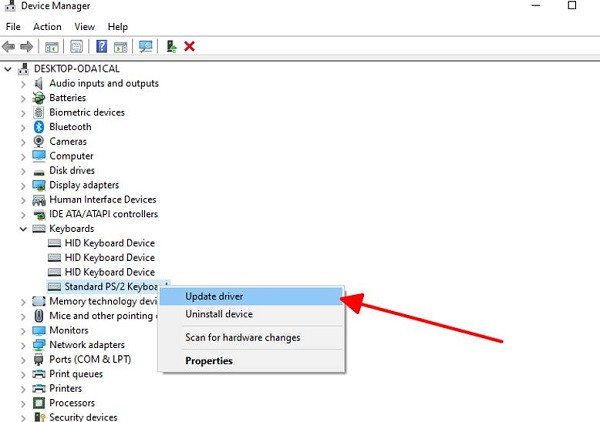Select the Security devices label

(83, 417)
